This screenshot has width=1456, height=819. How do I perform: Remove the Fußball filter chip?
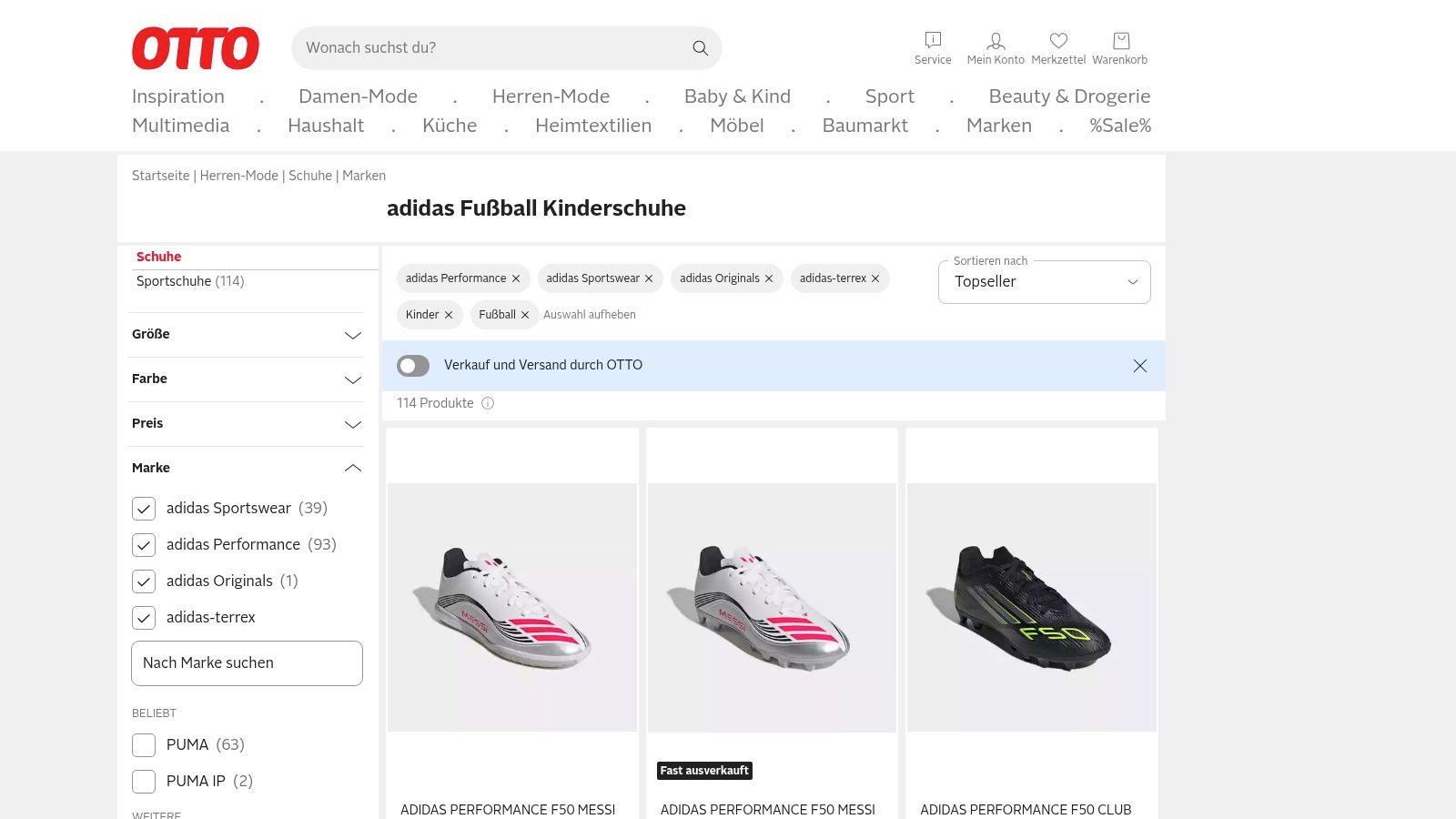(525, 315)
